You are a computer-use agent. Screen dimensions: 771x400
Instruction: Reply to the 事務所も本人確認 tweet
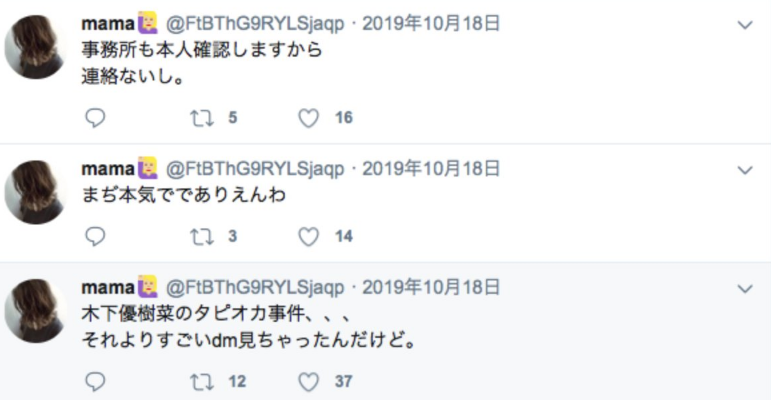click(95, 118)
